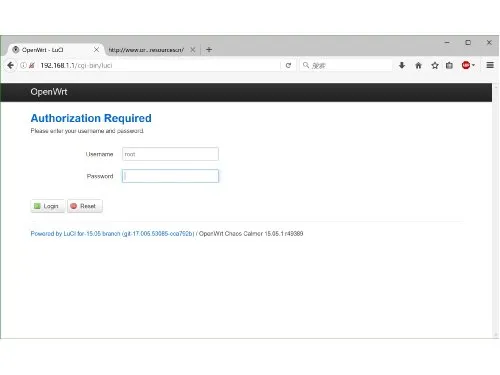Open the bookmarks list clipboard icon
Screen dimensions: 500x375
point(449,65)
